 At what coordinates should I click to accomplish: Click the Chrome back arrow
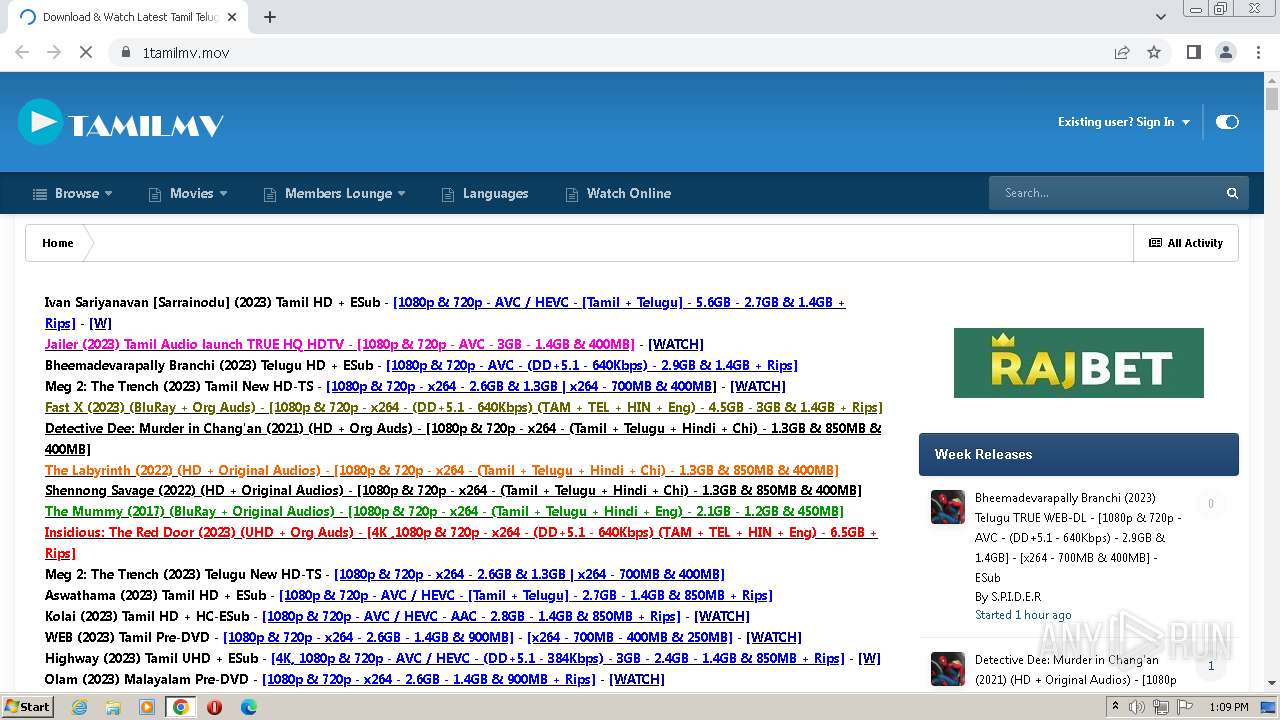(22, 52)
